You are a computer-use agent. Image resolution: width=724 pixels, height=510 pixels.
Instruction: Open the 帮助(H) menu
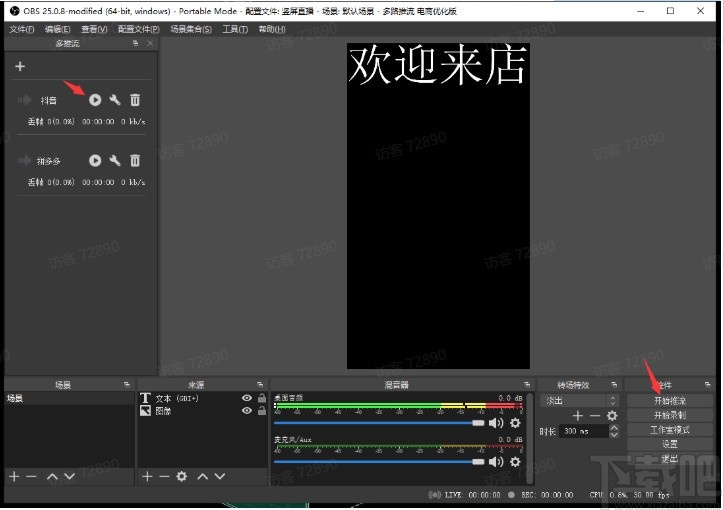(272, 29)
